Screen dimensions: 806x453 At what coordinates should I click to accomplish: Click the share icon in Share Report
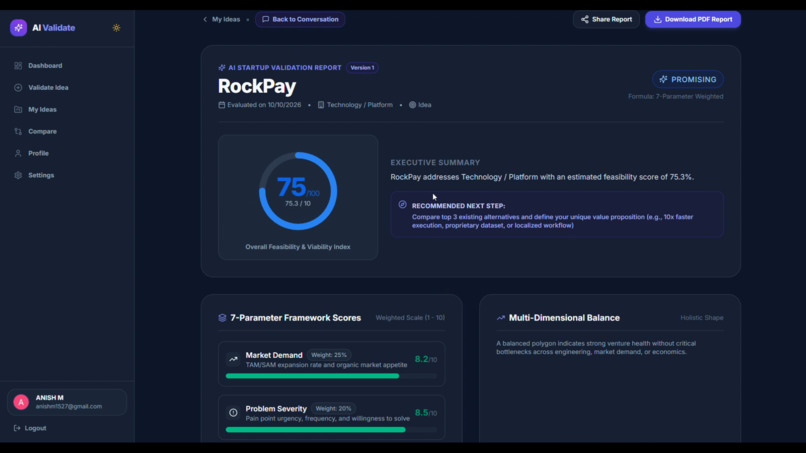585,20
